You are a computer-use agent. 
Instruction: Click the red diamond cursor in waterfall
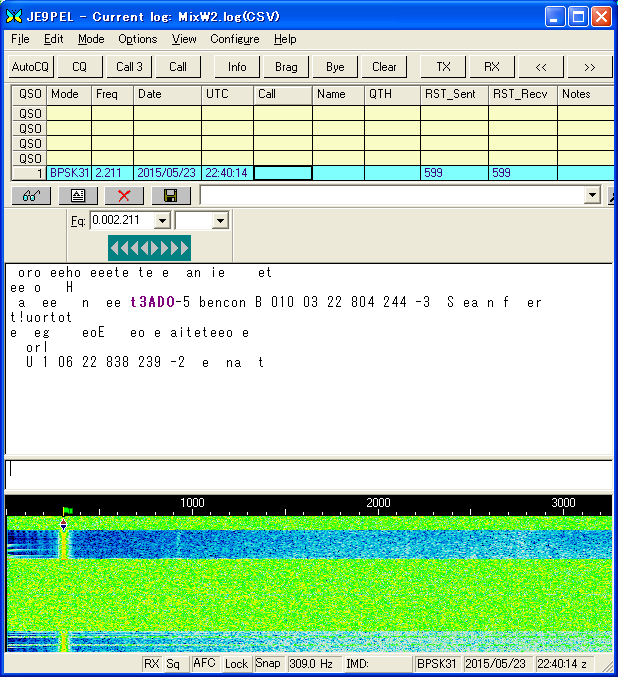[x=63, y=525]
